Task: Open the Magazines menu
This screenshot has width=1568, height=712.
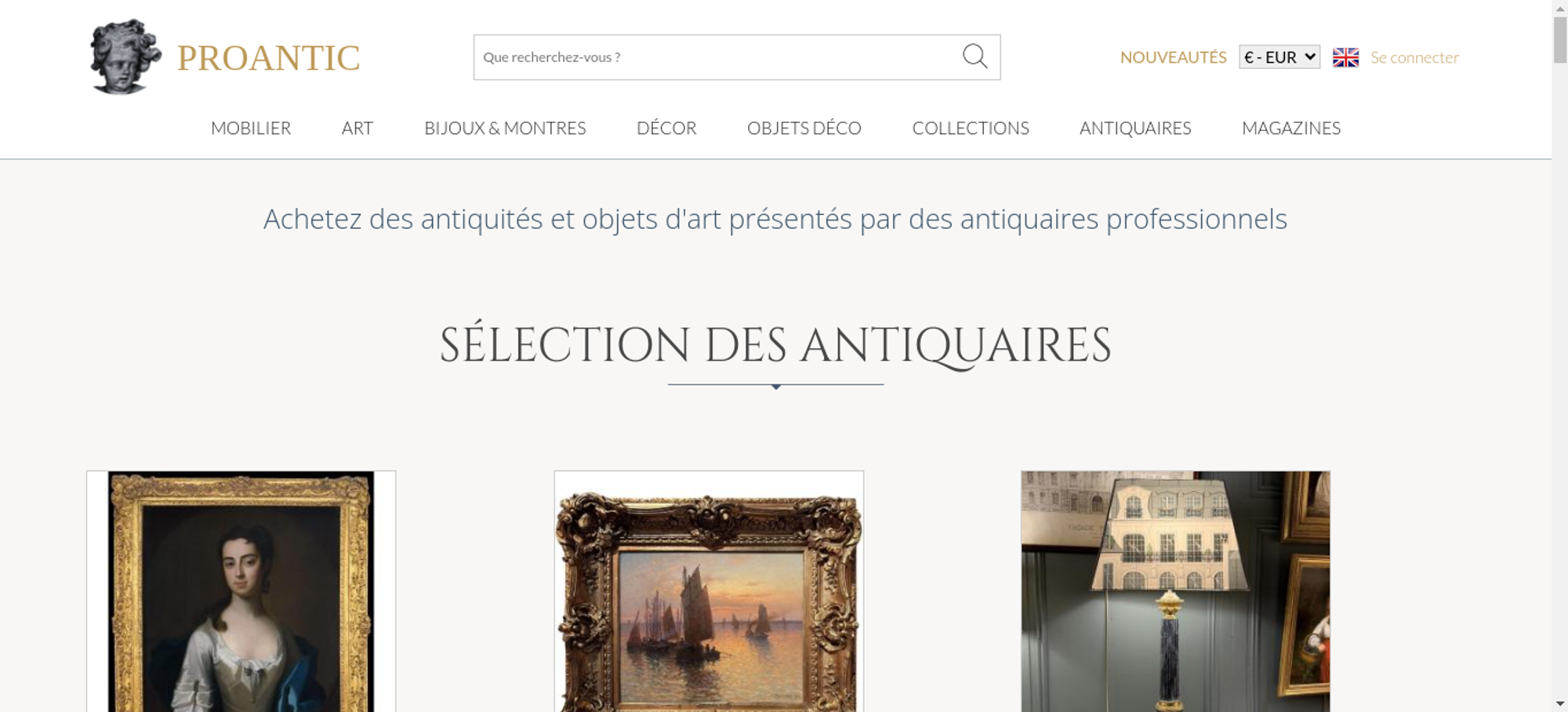Action: pyautogui.click(x=1291, y=128)
